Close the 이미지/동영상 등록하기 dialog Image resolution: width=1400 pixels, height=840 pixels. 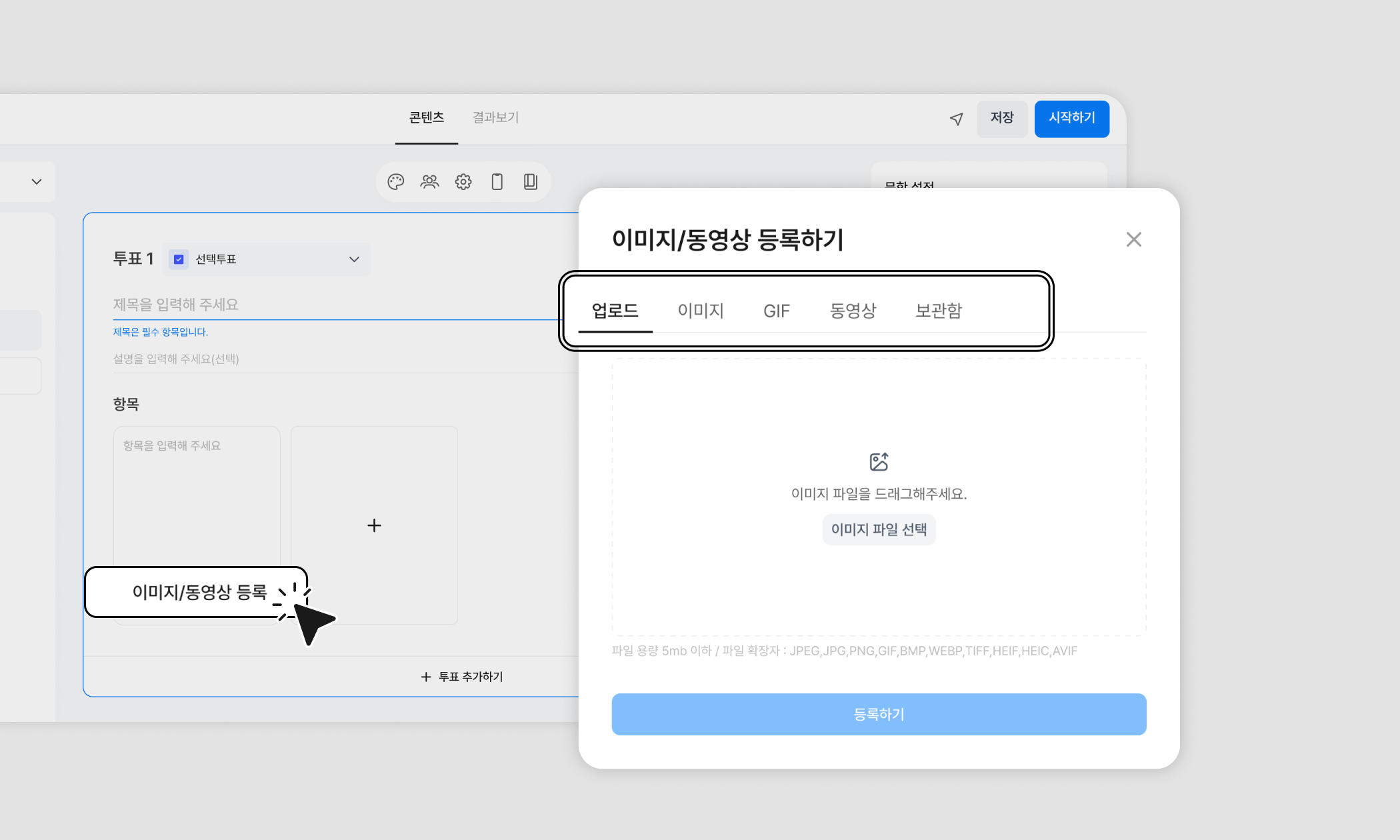click(1133, 239)
